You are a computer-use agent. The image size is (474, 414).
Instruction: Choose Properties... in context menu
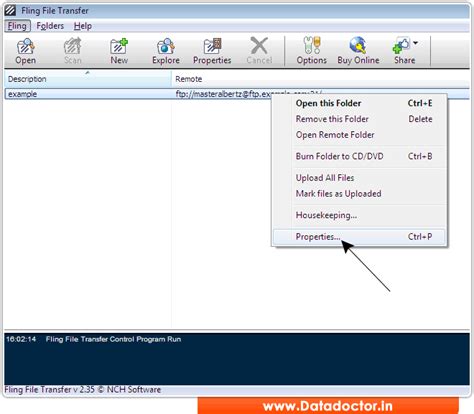(359, 237)
